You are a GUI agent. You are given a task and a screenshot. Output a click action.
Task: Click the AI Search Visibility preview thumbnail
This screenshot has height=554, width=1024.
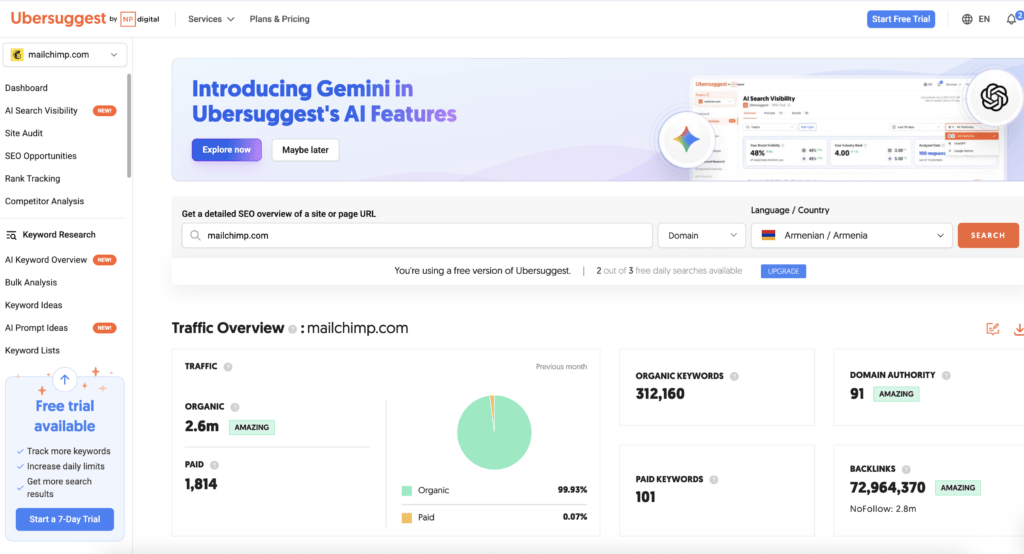846,128
